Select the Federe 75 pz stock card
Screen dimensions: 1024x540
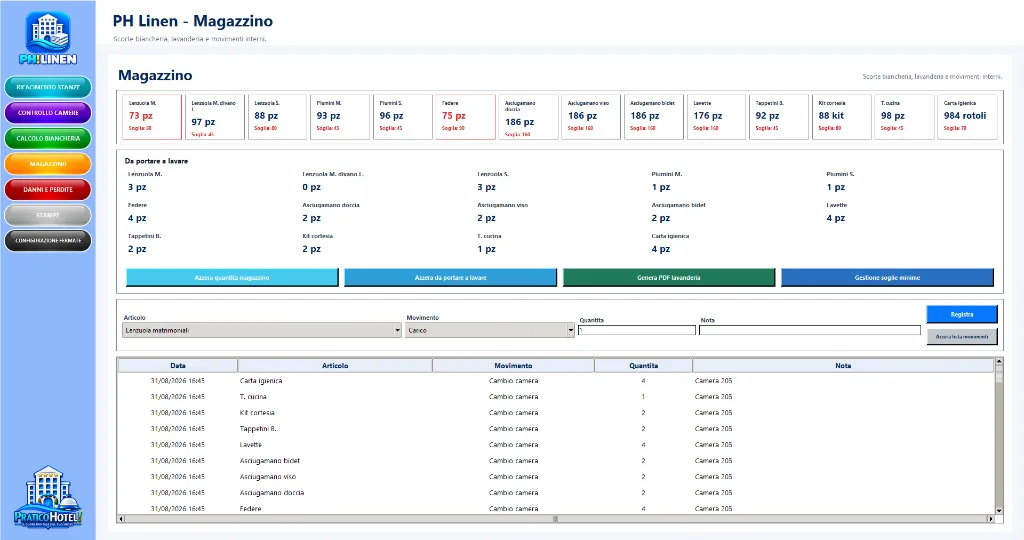[466, 117]
